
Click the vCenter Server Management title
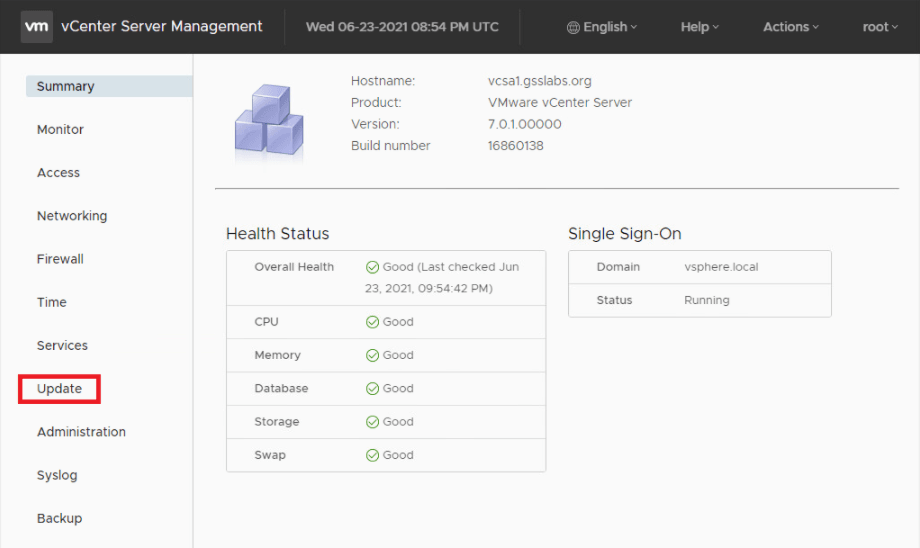[163, 27]
